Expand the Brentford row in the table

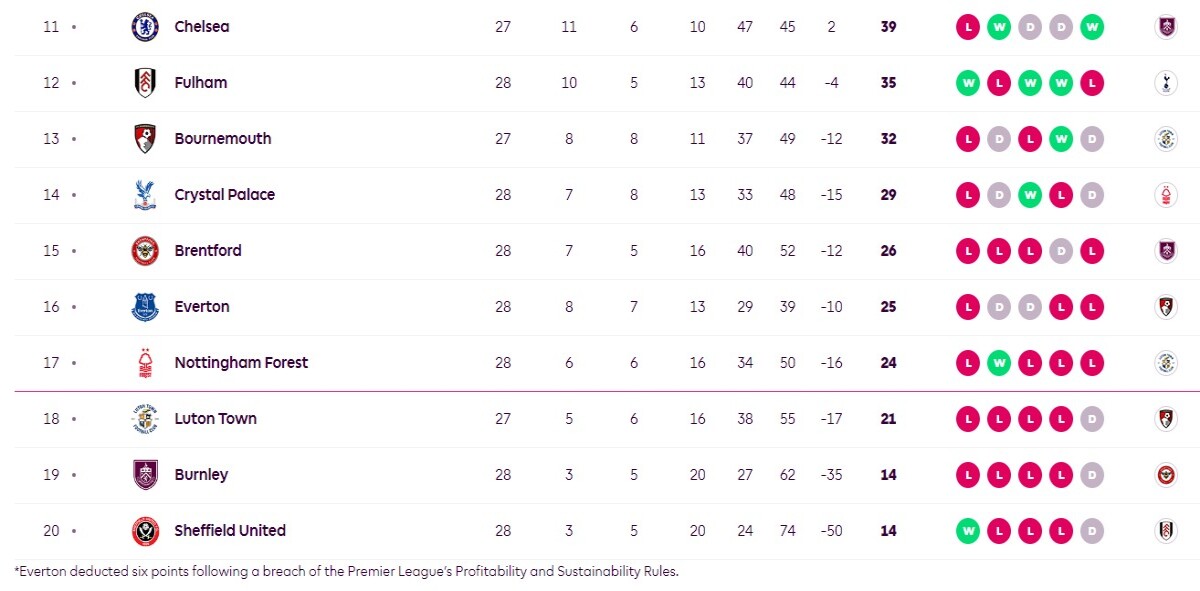[x=600, y=251]
